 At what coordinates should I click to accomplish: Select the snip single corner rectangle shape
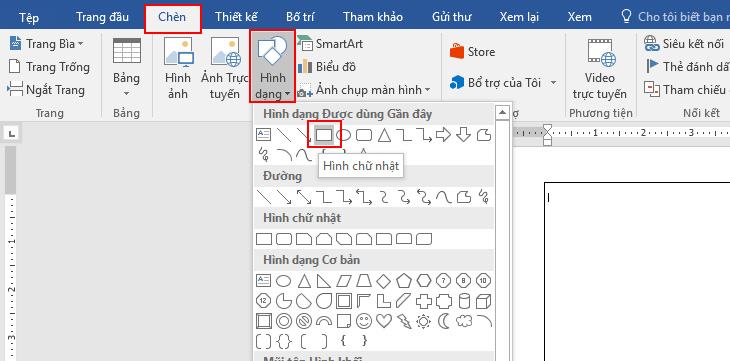(304, 239)
